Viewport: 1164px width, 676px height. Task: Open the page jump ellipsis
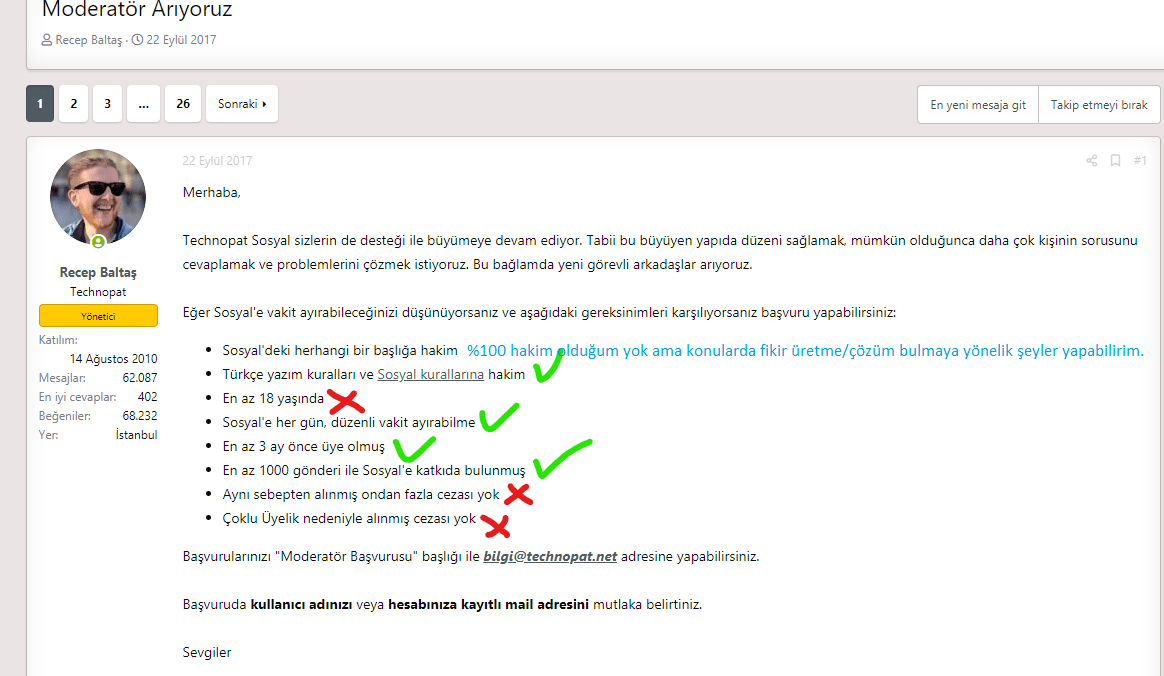143,104
